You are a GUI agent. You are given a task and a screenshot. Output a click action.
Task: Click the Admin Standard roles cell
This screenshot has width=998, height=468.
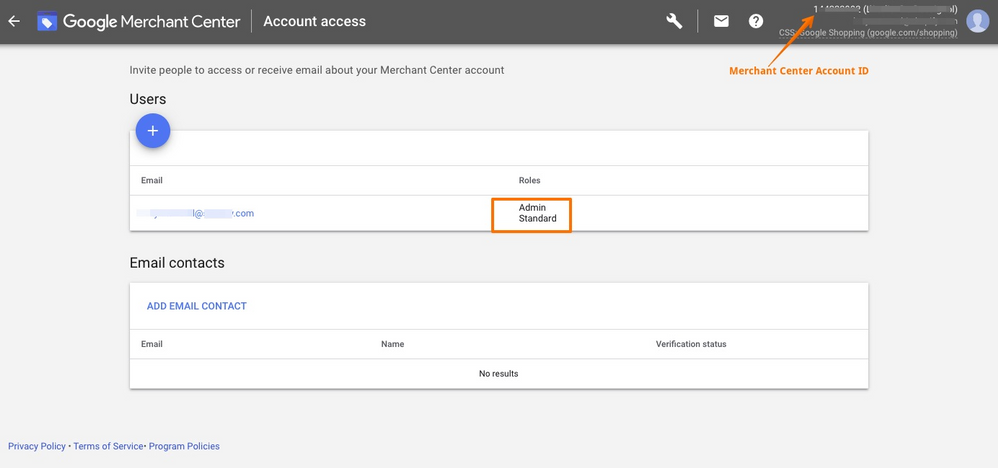click(531, 213)
